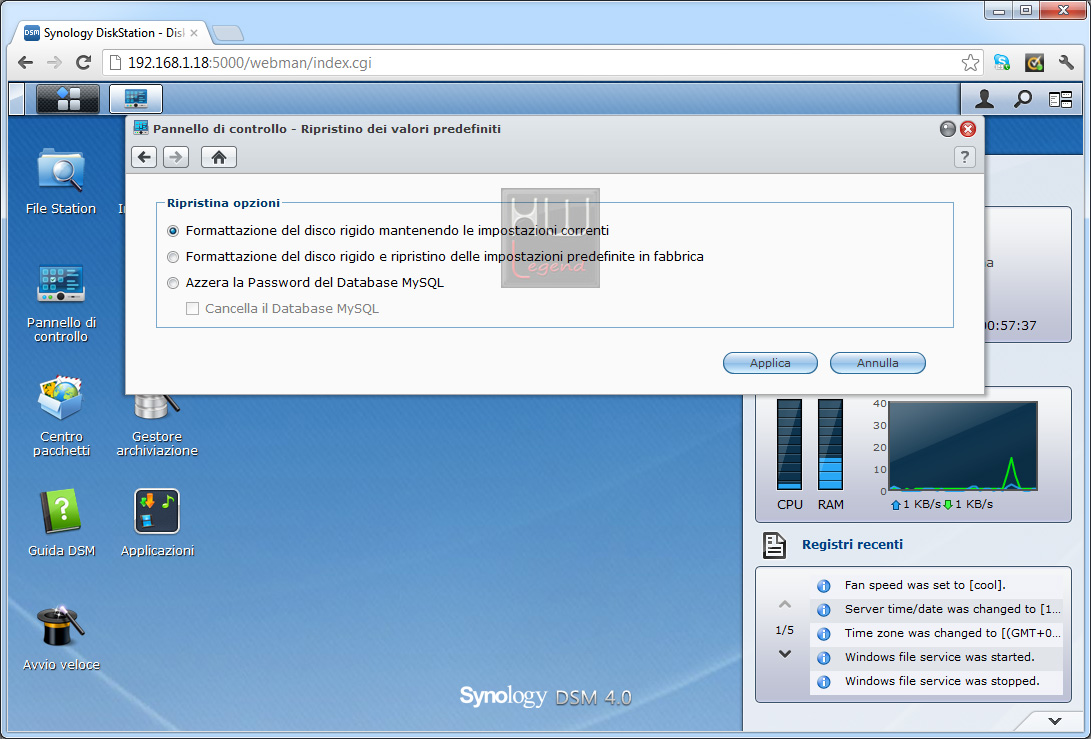The width and height of the screenshot is (1091, 739).
Task: Select Azzera la Password del Database MySQL
Action: click(173, 283)
